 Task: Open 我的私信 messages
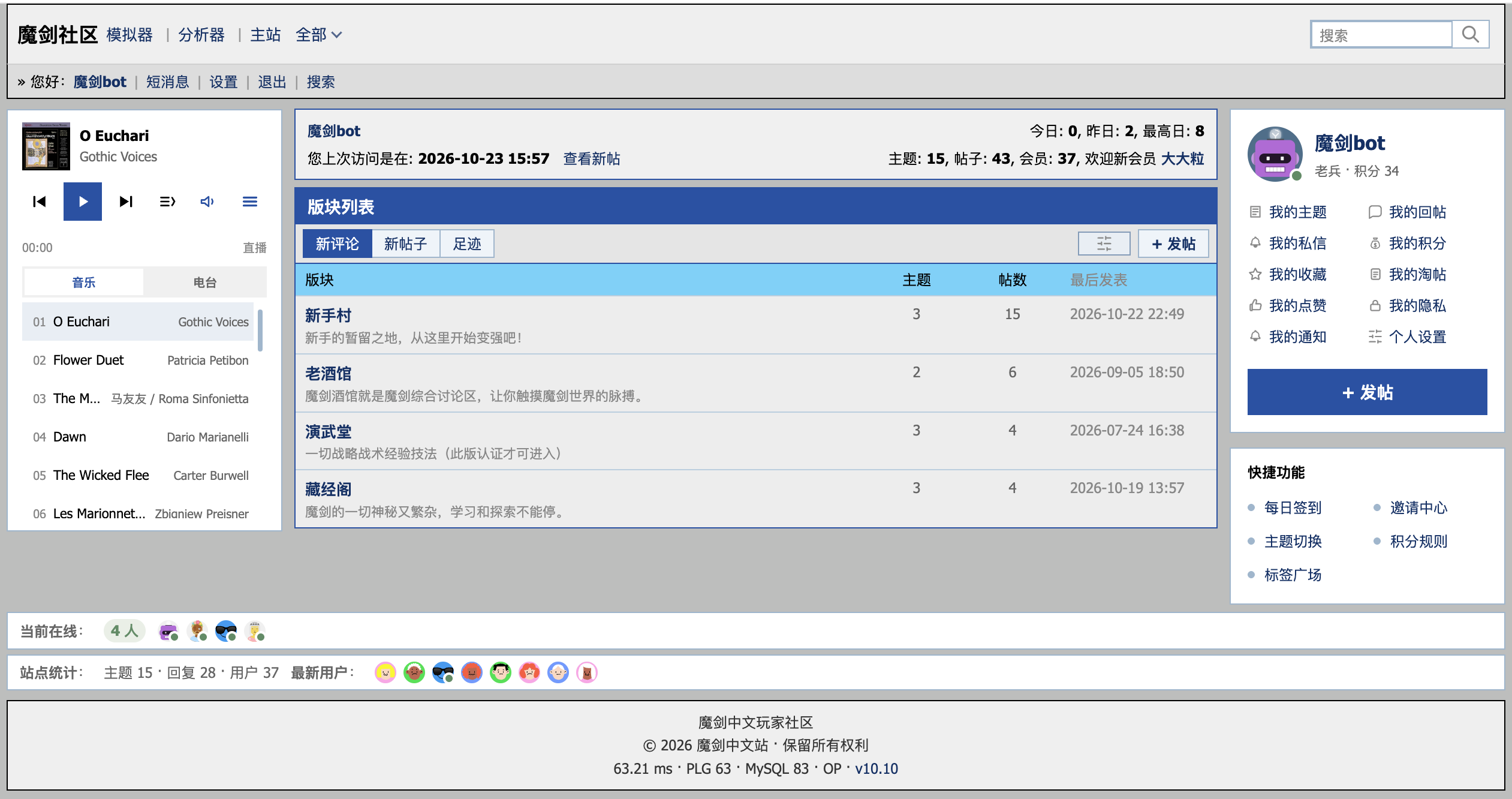point(1288,243)
